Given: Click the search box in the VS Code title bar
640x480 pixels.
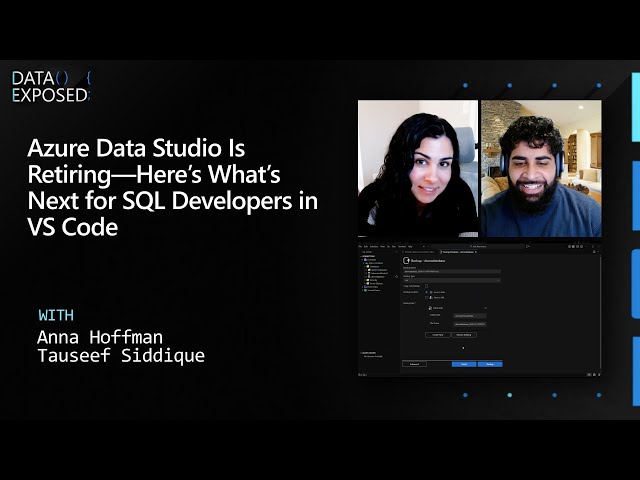Looking at the screenshot, I should (478, 247).
